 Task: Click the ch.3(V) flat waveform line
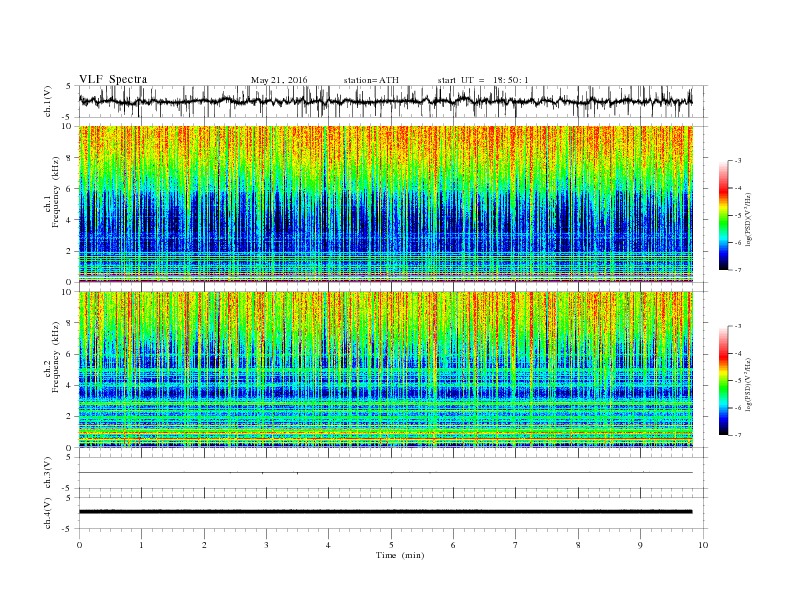(x=386, y=473)
